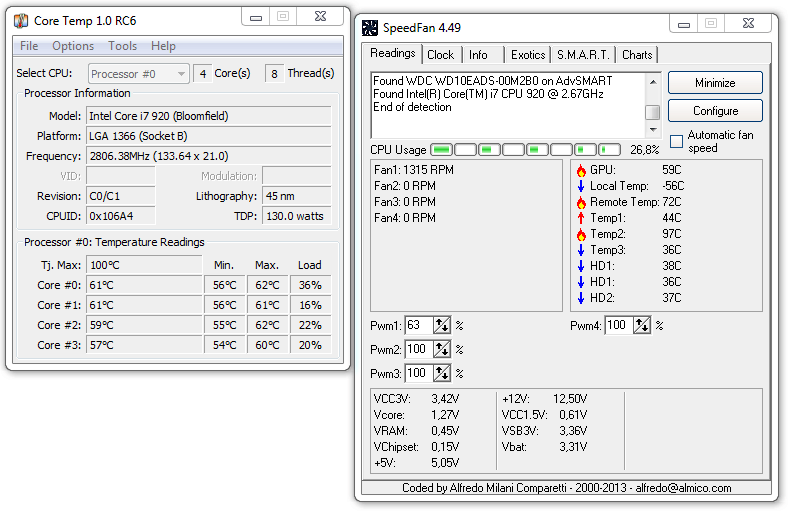This screenshot has width=792, height=513.
Task: Switch to the Exotics tab in SpeedFan
Action: 528,55
